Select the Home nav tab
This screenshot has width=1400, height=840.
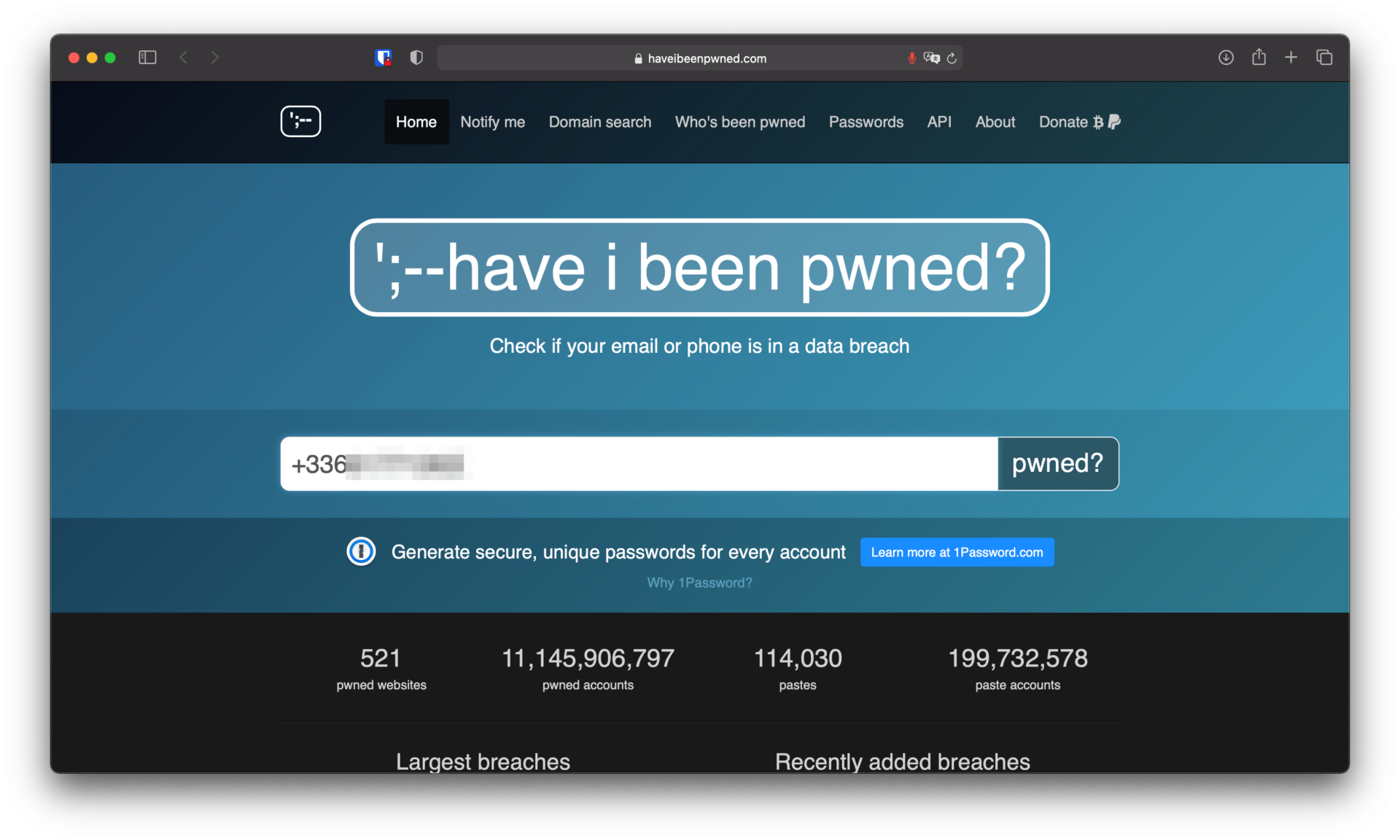pos(416,122)
